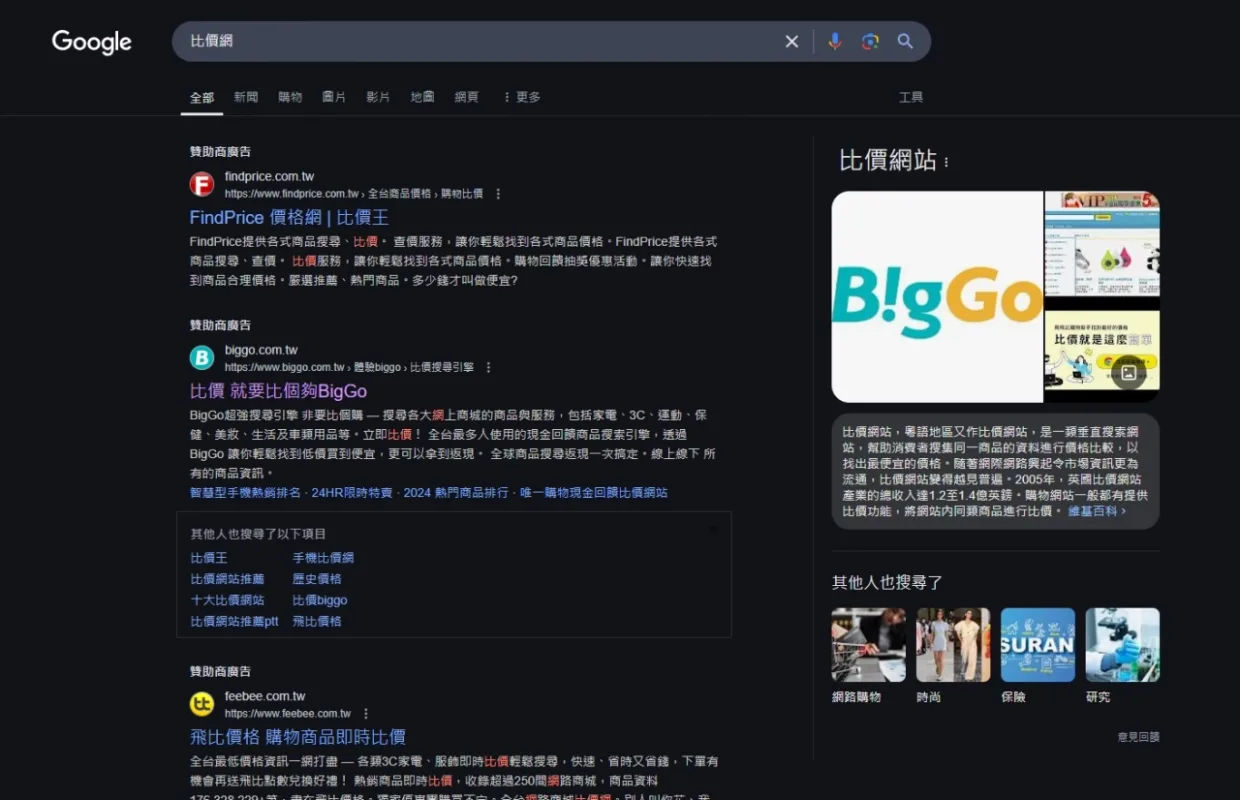
Task: Click the feebee.com.tw yellow favicon
Action: [202, 704]
